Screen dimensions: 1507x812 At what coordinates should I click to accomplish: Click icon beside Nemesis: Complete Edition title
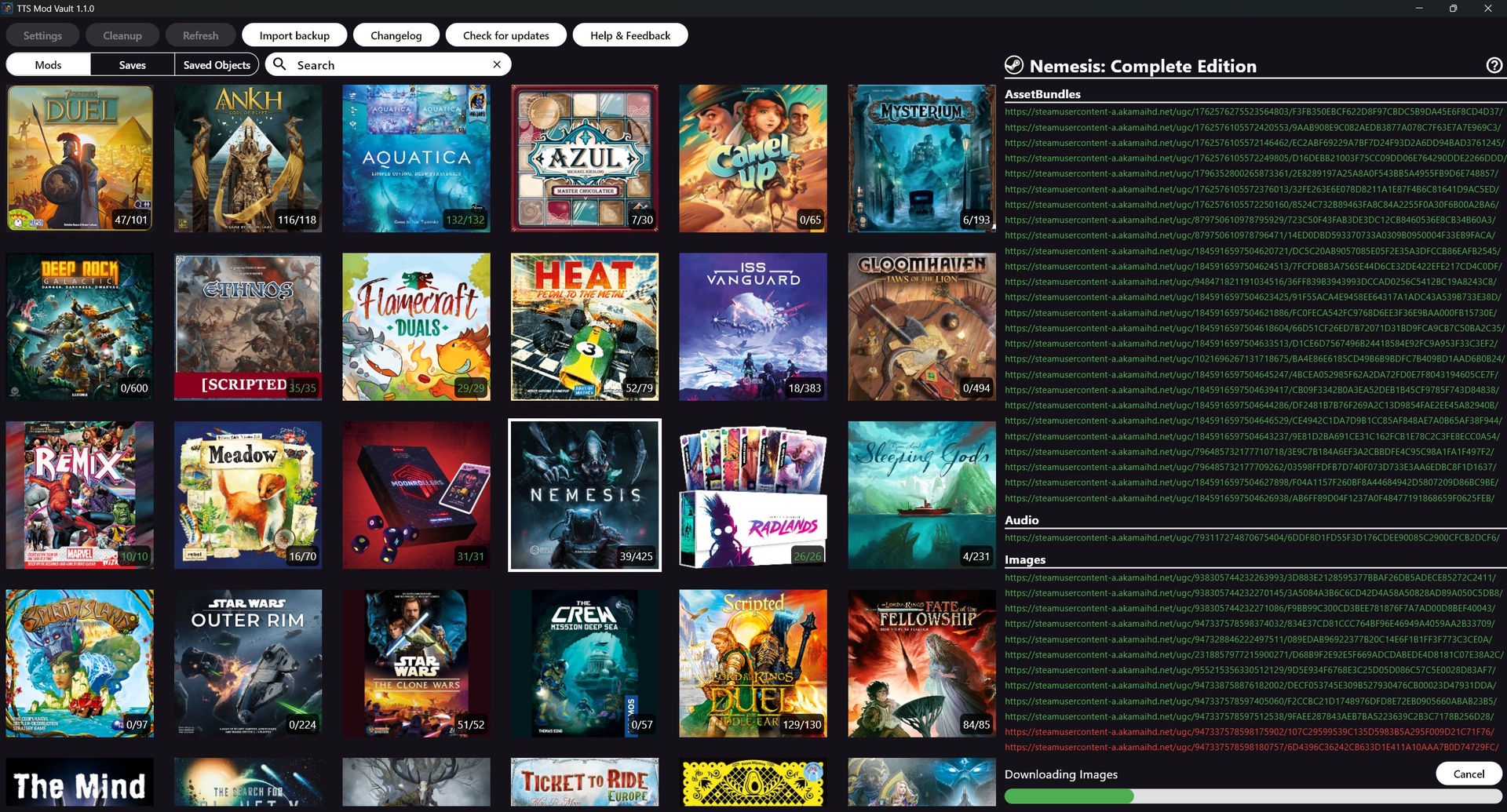pyautogui.click(x=1014, y=65)
